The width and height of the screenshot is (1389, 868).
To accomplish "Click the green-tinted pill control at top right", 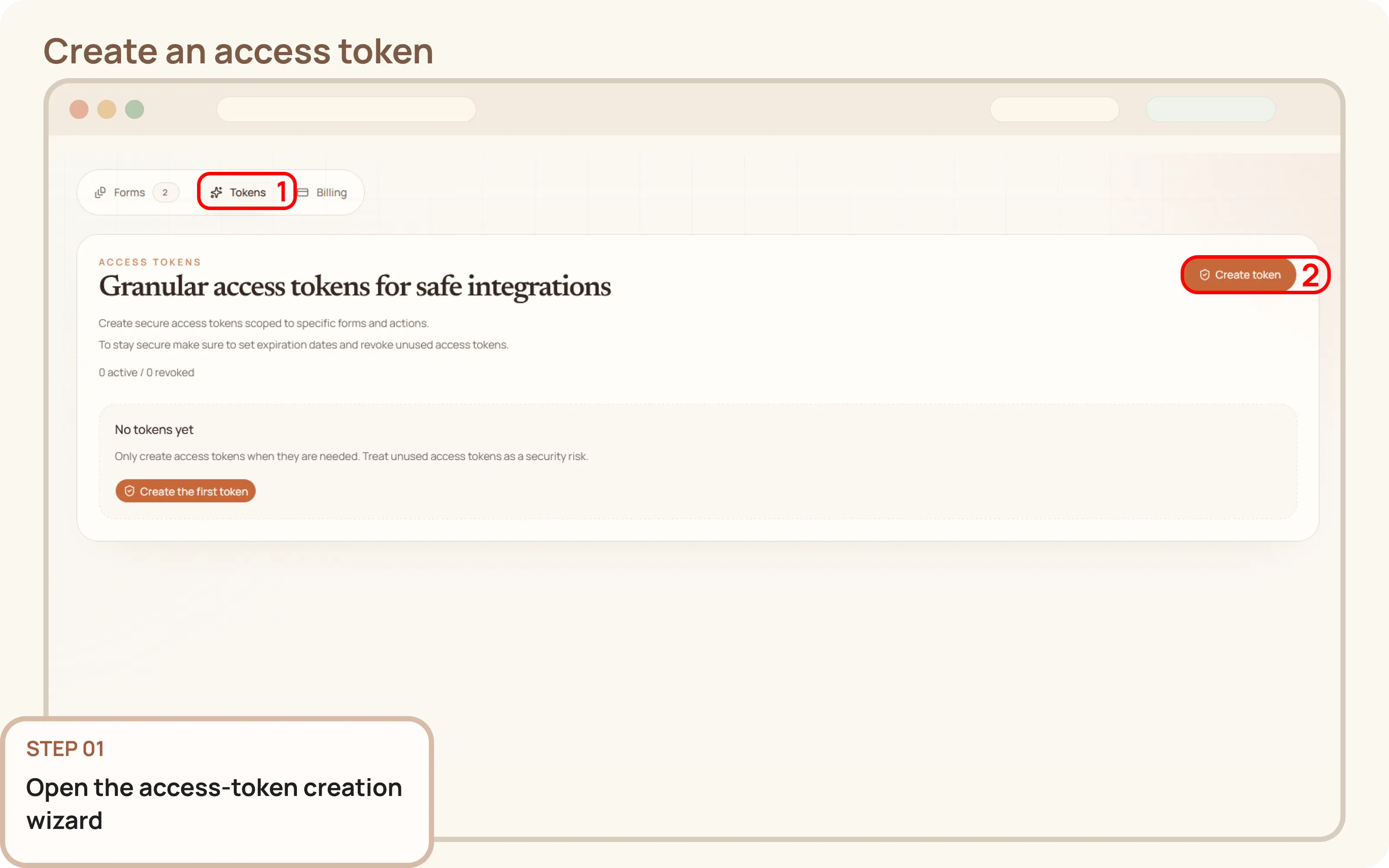I will tap(1211, 109).
